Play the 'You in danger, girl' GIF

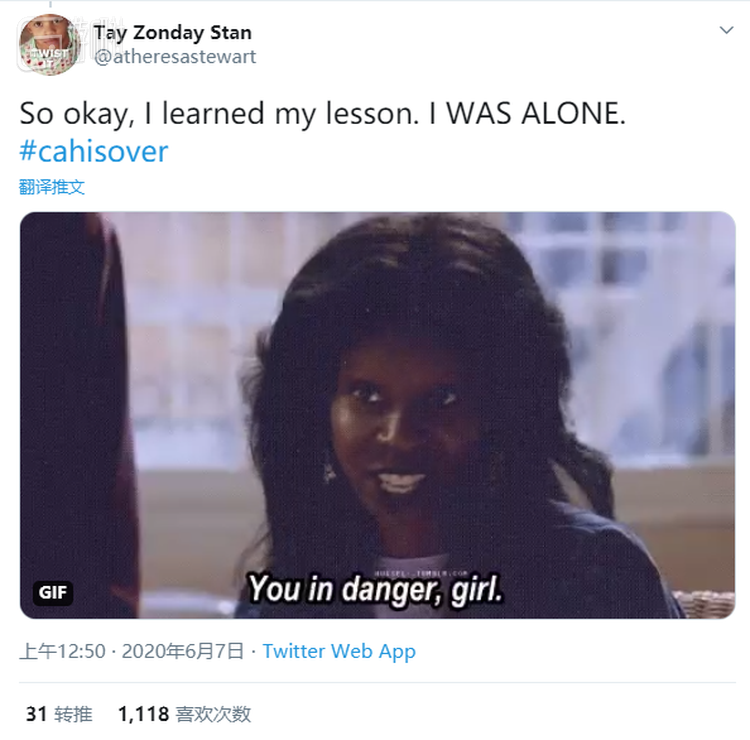click(377, 415)
